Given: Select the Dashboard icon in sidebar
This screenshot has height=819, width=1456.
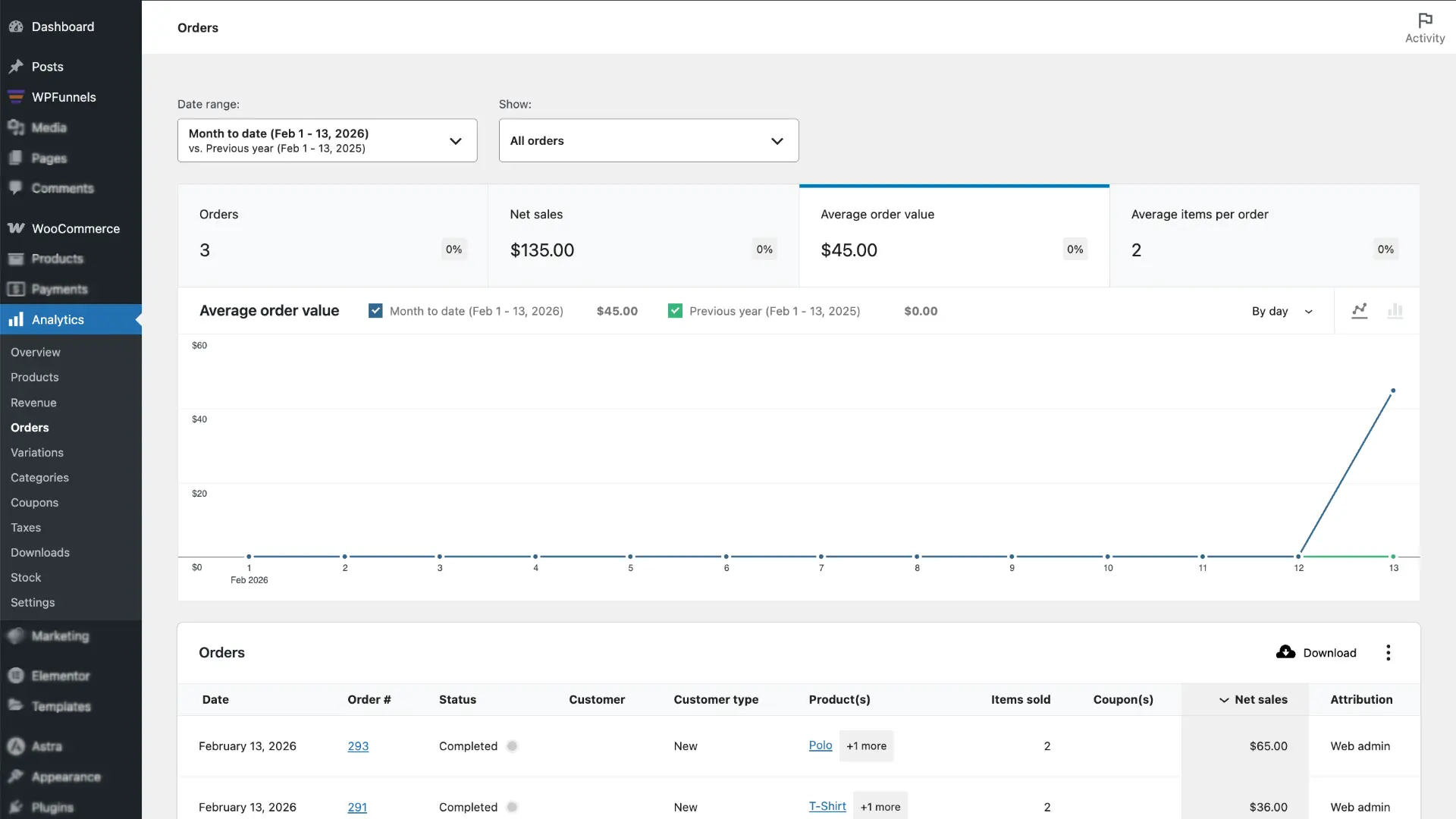Looking at the screenshot, I should (x=16, y=26).
